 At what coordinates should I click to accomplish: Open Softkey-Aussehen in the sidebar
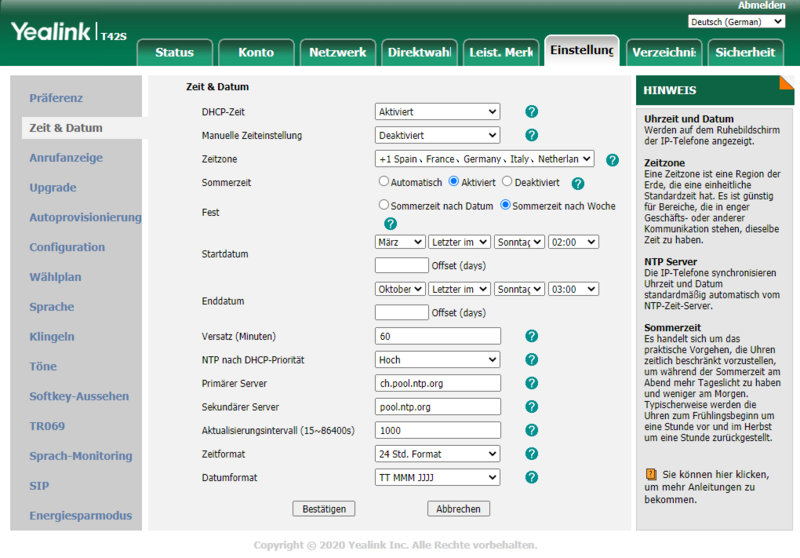(x=79, y=396)
